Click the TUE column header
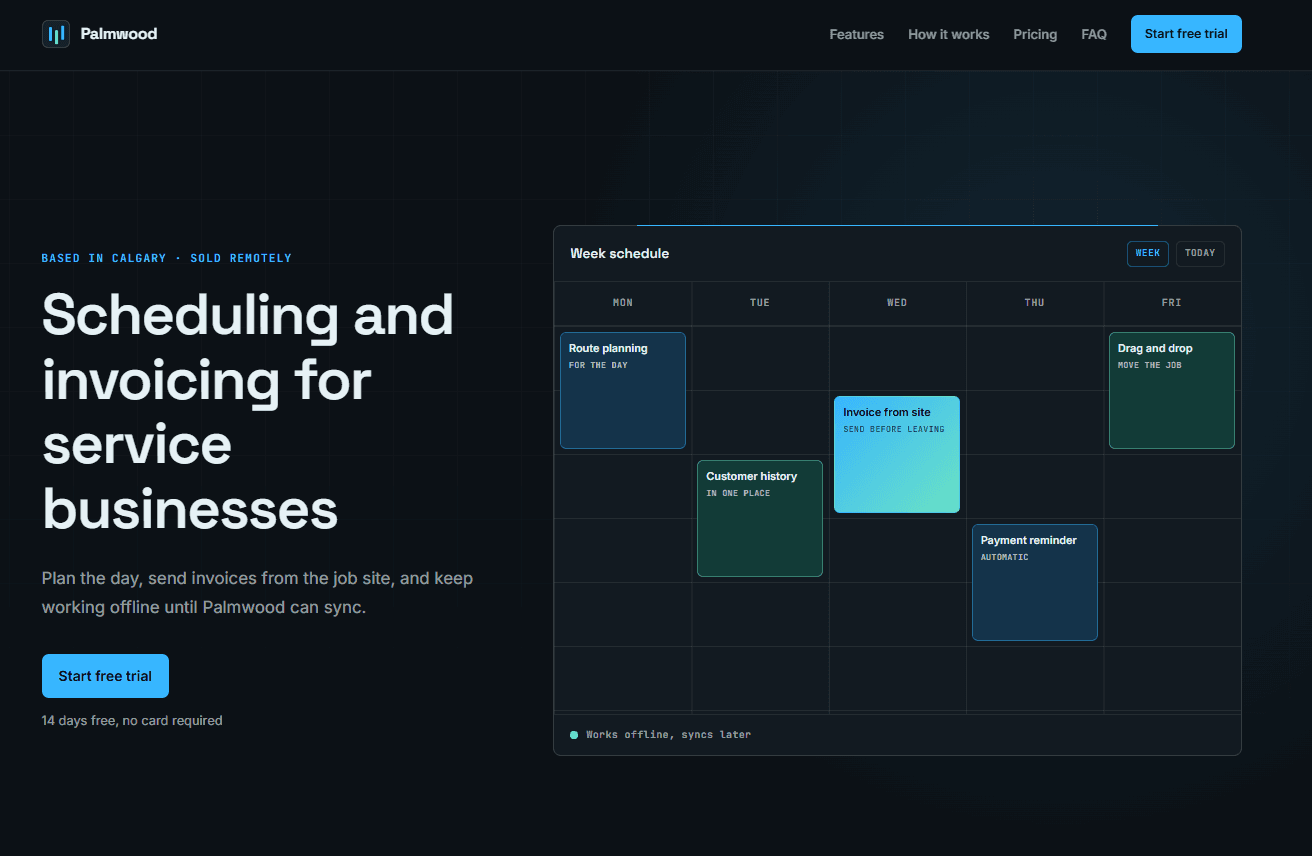The image size is (1312, 856). click(760, 303)
